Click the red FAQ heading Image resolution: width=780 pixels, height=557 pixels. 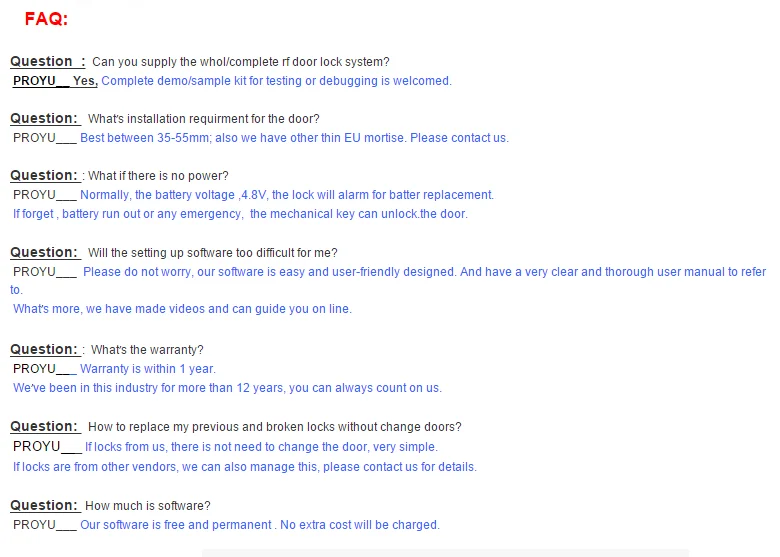coord(46,19)
